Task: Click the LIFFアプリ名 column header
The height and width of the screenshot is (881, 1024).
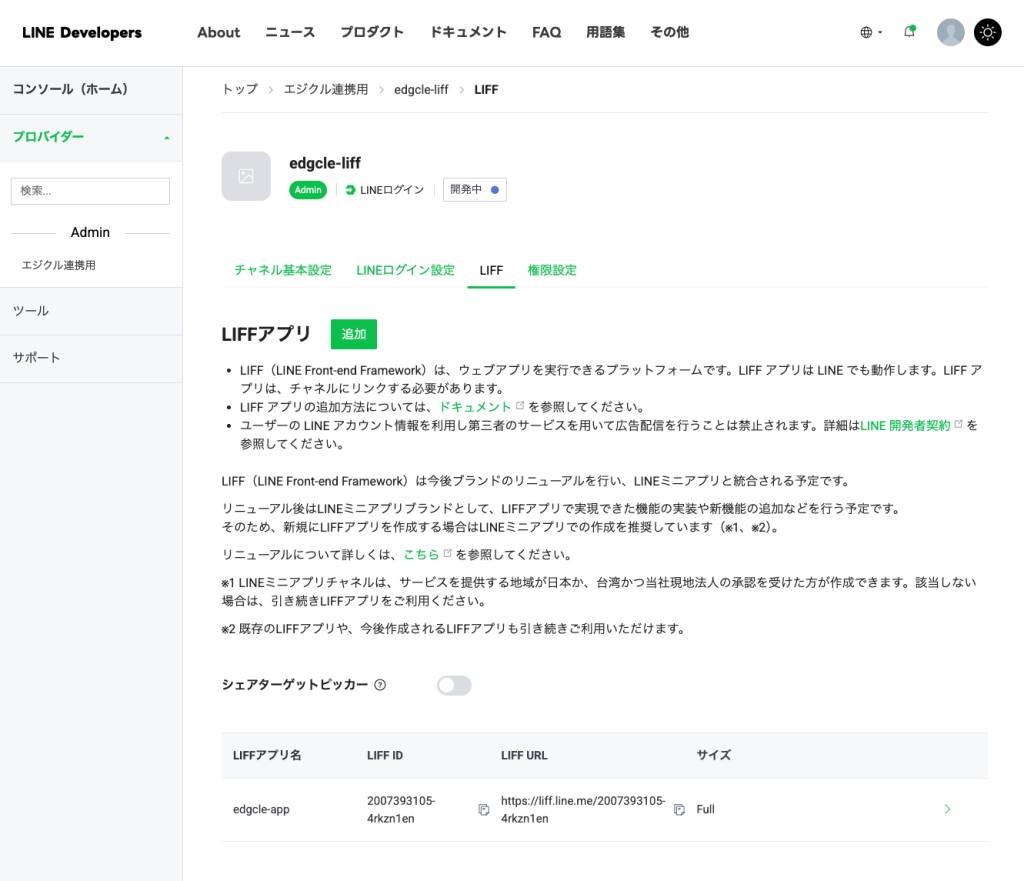Action: coord(267,756)
